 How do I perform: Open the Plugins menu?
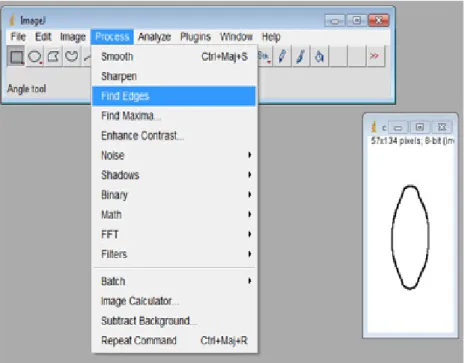(x=195, y=37)
